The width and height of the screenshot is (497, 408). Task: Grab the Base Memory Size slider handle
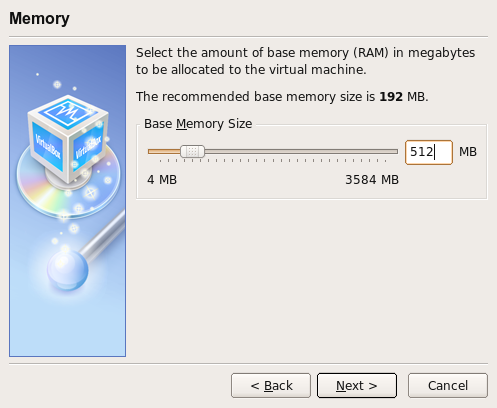[192, 151]
